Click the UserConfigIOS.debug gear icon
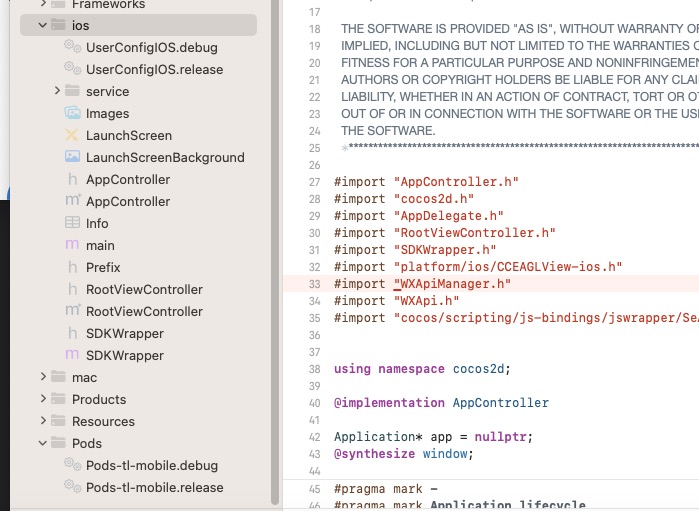 click(72, 47)
